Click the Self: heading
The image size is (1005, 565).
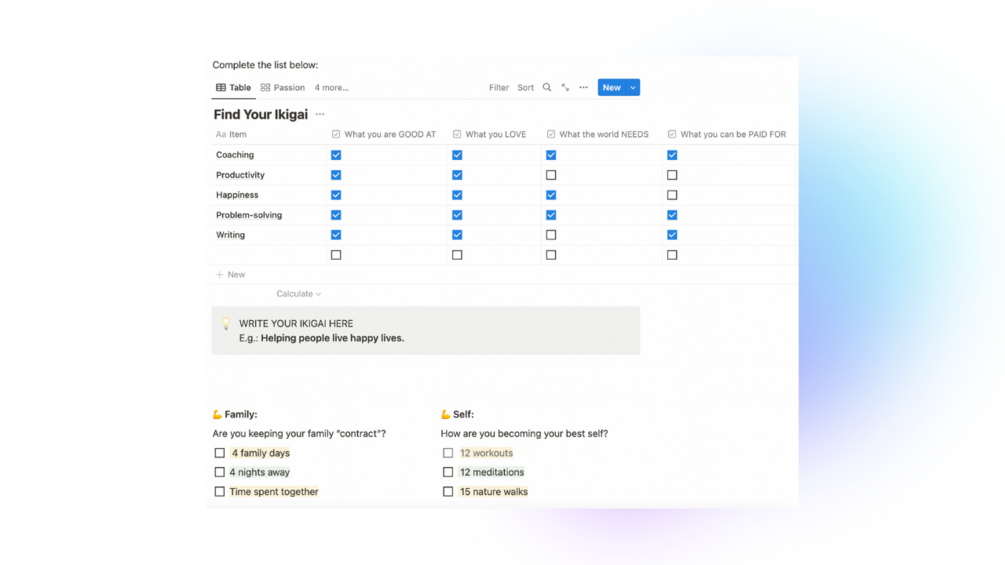click(x=463, y=414)
